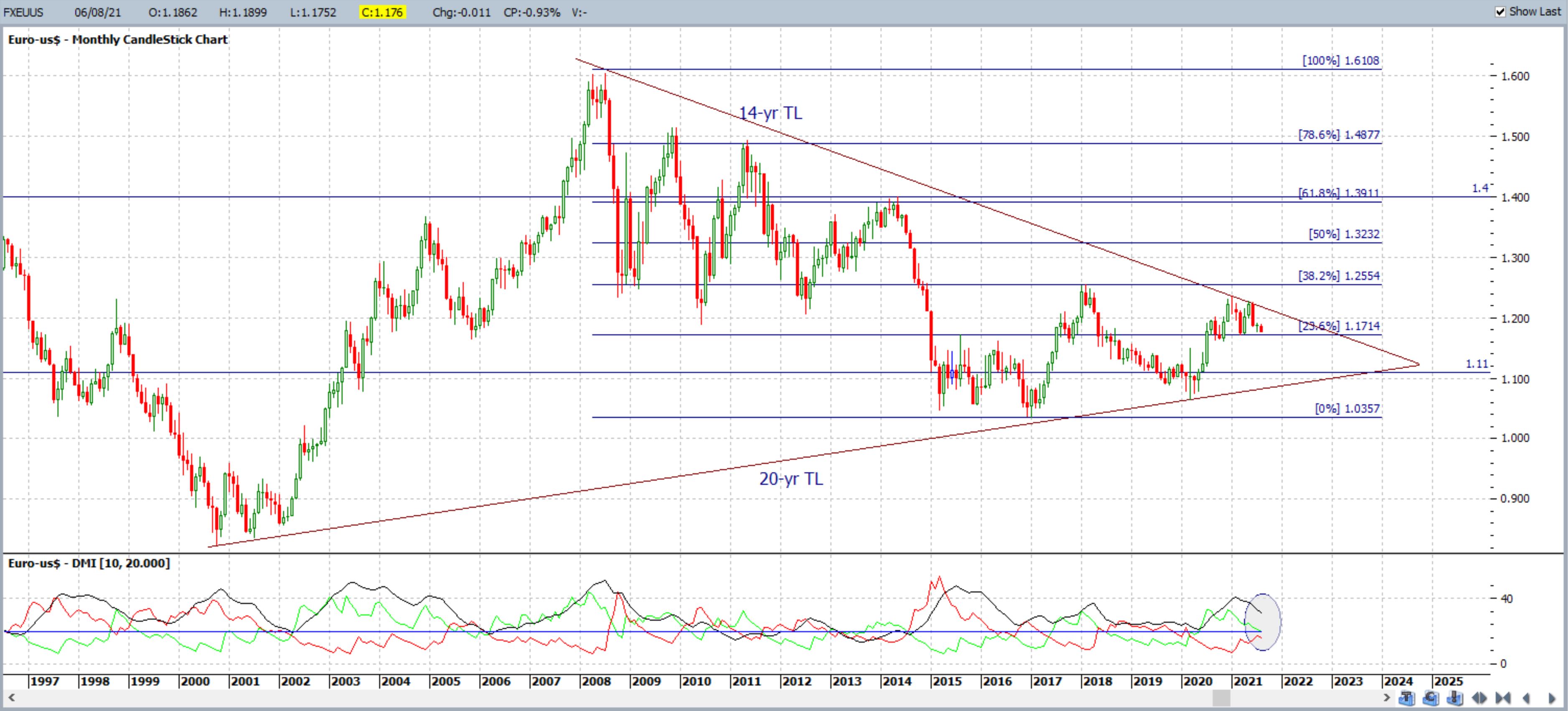This screenshot has height=711, width=1568.
Task: Click the 1.600 price axis label
Action: [x=1515, y=76]
